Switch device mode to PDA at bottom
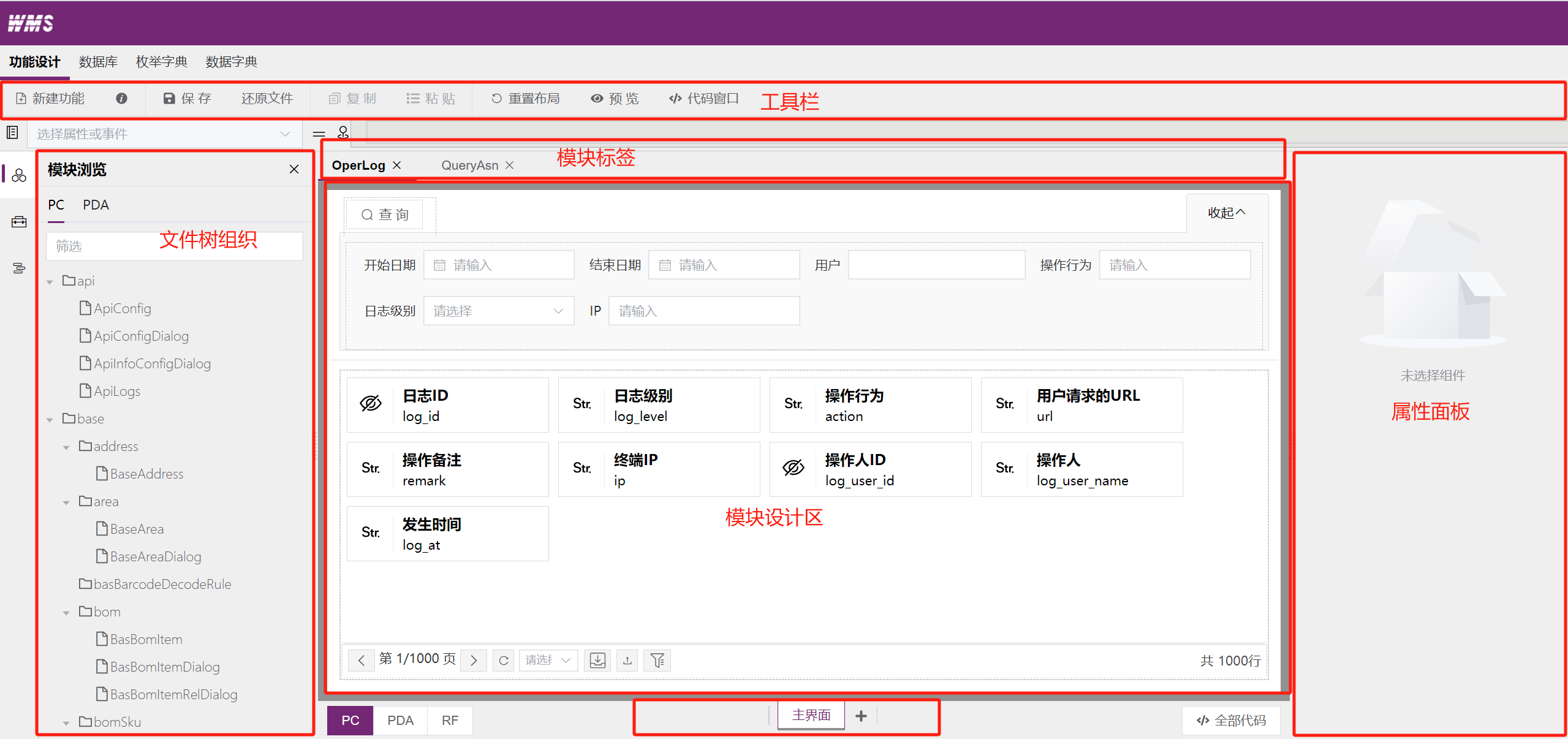The height and width of the screenshot is (739, 1568). tap(400, 721)
